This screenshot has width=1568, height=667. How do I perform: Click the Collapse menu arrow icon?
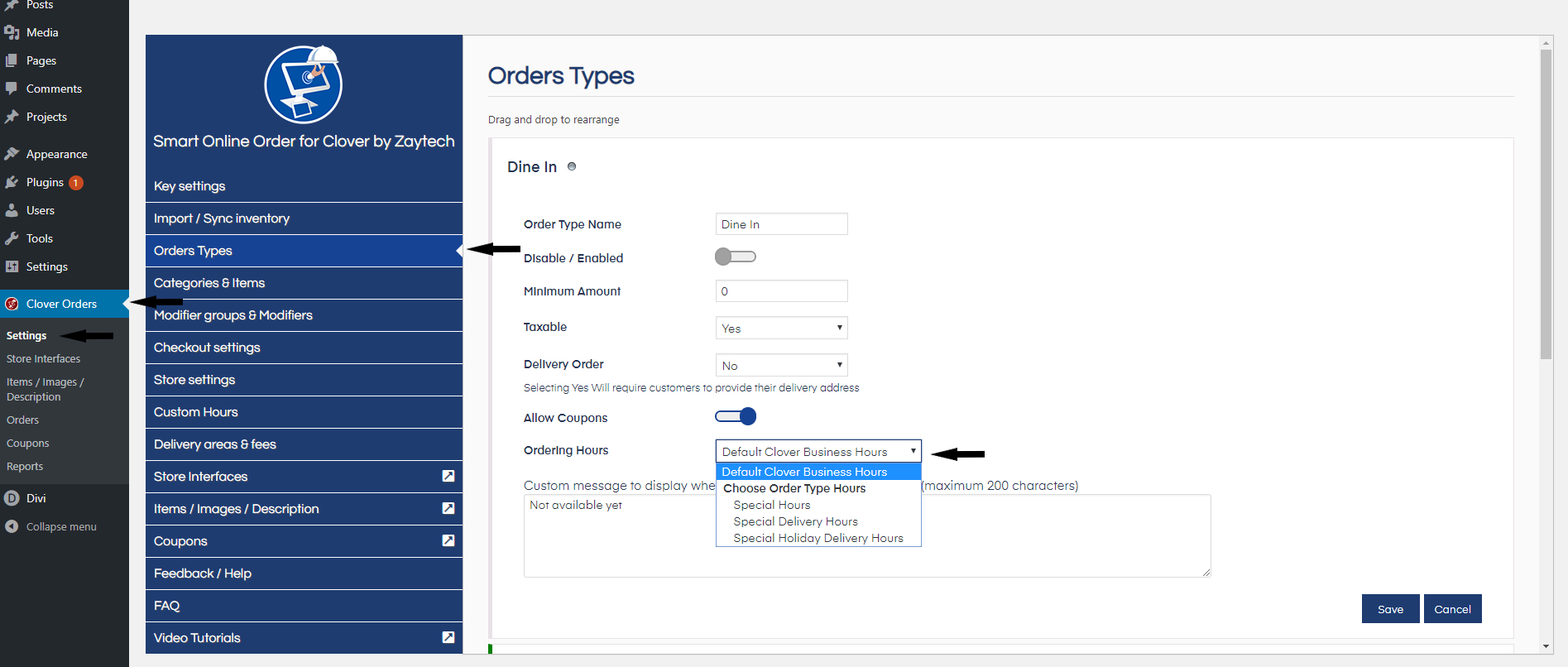(x=12, y=526)
